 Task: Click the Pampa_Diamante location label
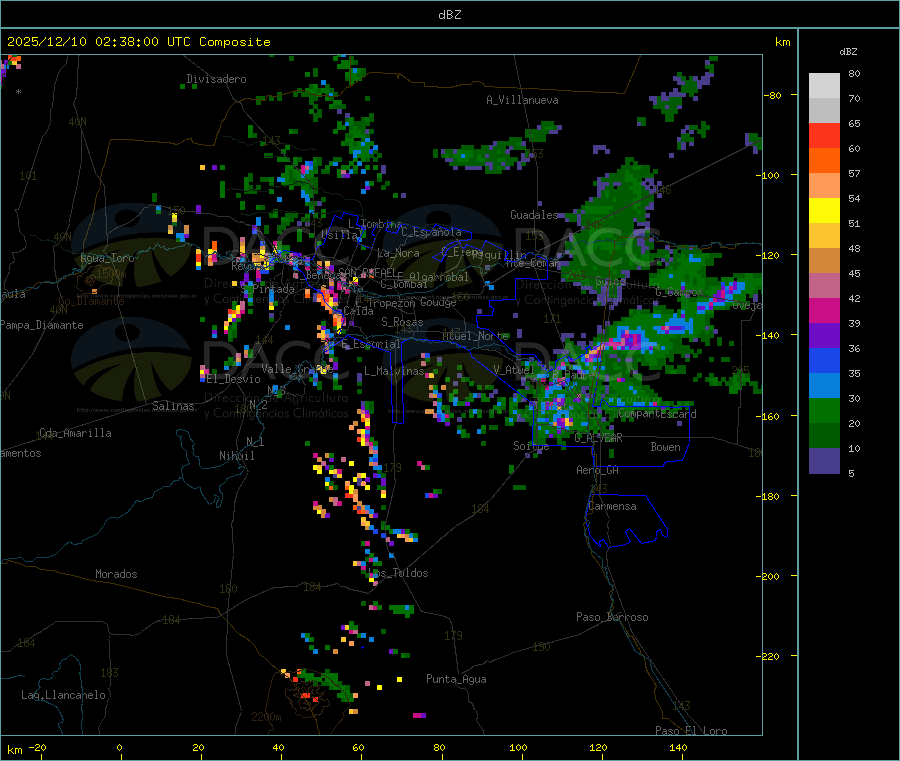click(42, 325)
